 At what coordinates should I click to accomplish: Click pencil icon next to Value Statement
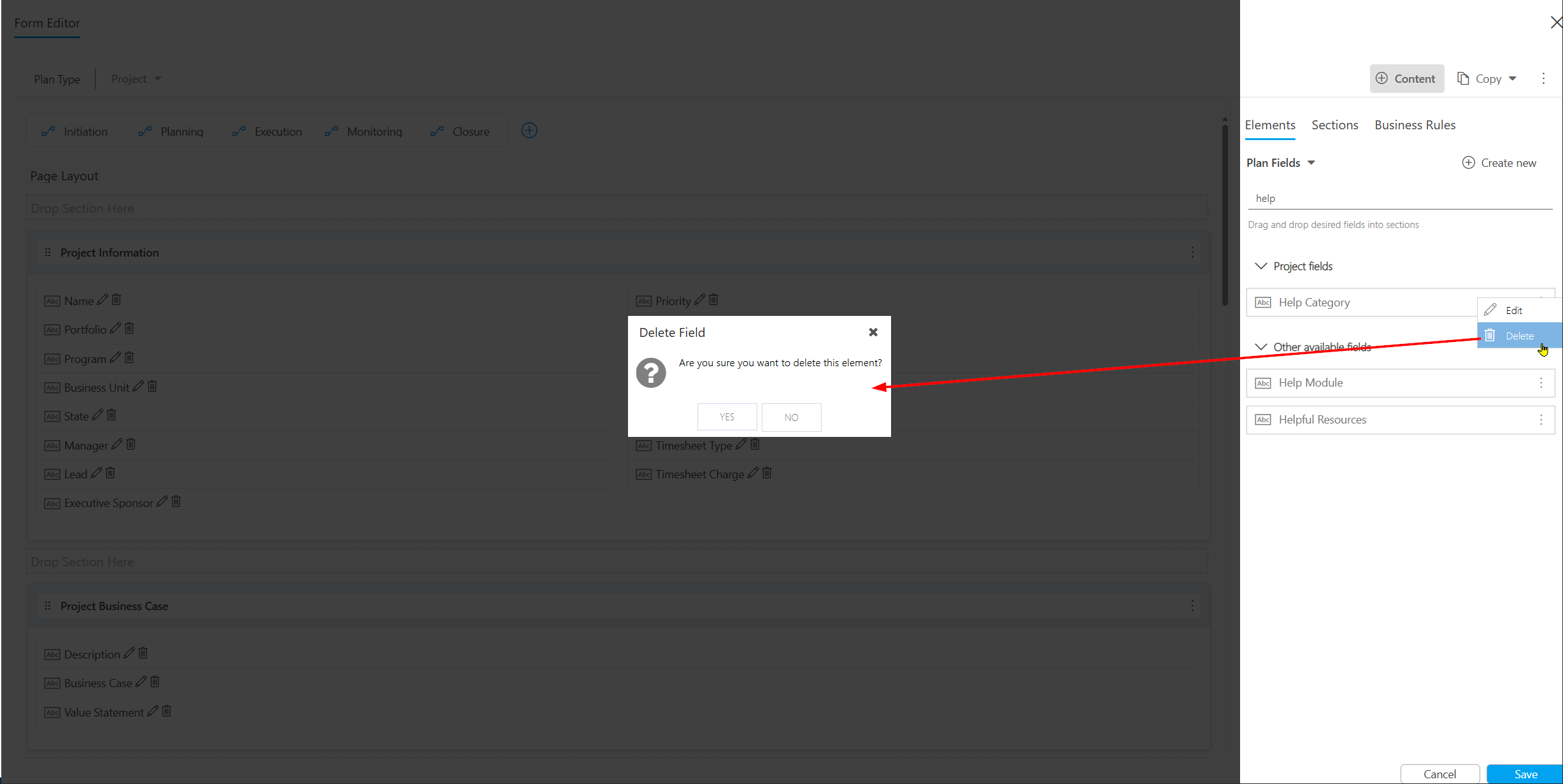tap(153, 711)
